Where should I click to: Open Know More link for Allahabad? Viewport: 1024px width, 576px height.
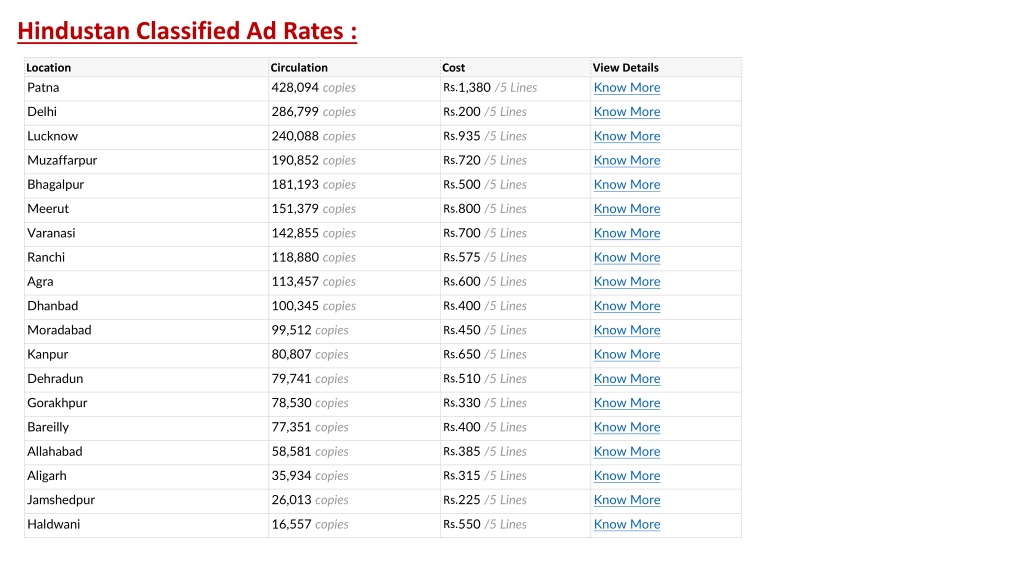(x=626, y=451)
